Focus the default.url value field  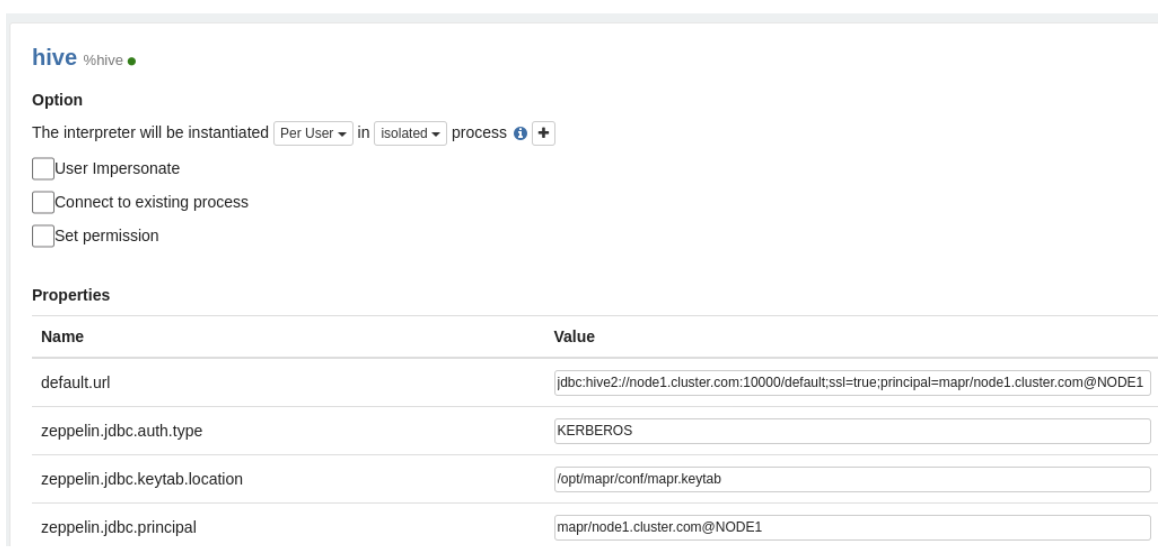851,383
